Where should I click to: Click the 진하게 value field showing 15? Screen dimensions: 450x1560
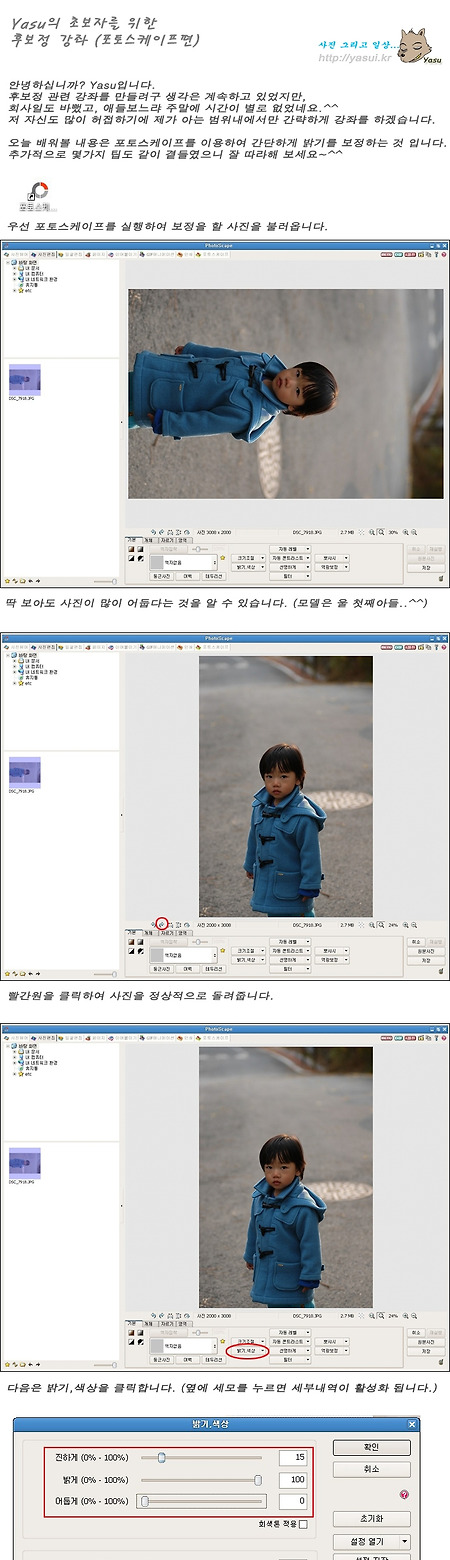coord(291,1457)
